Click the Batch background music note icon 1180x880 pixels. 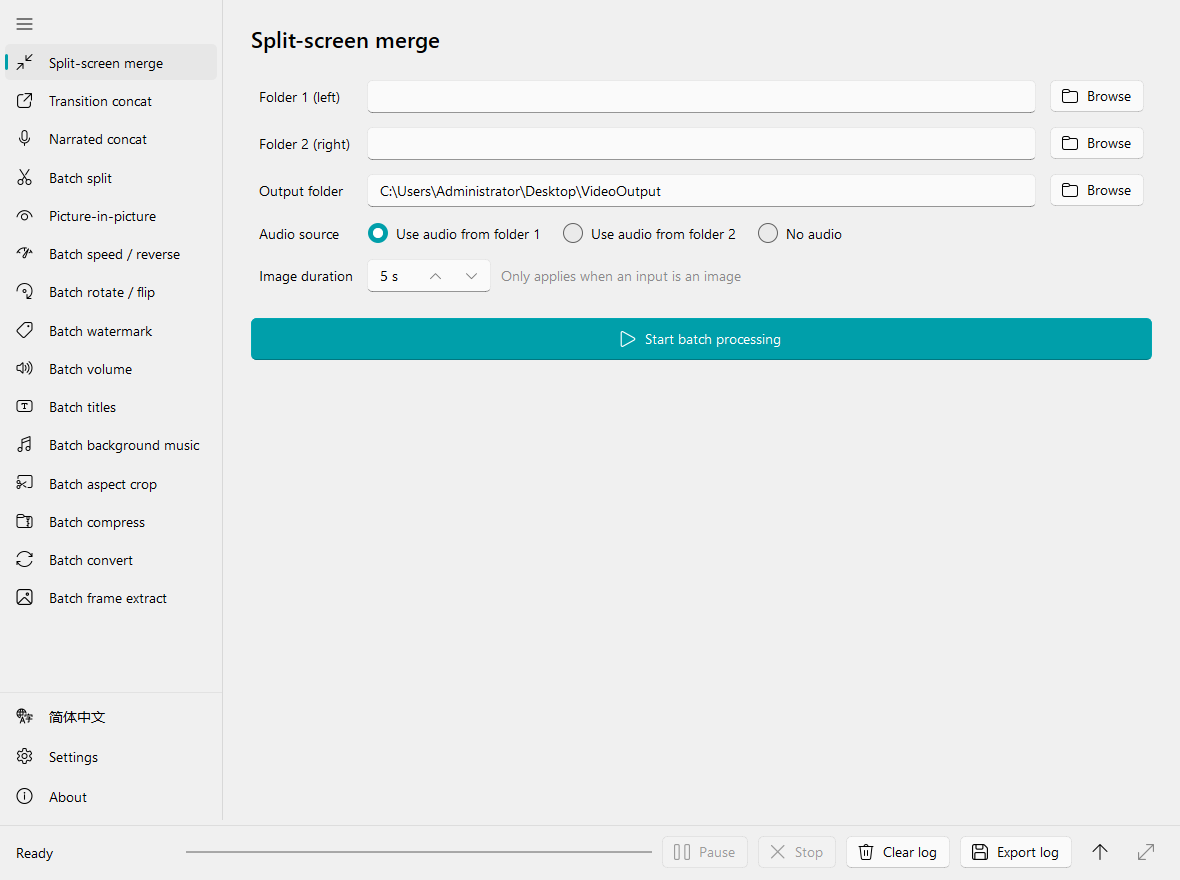click(25, 445)
